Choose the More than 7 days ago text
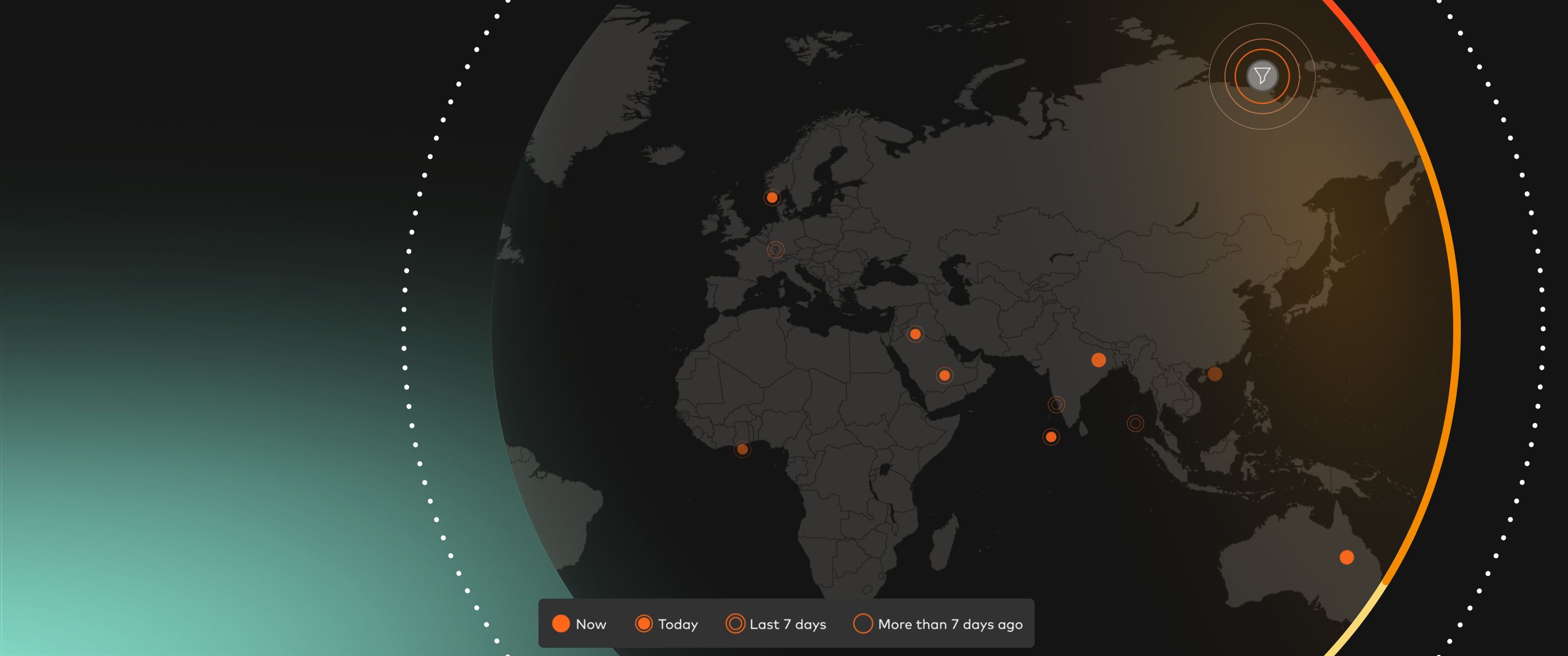 tap(949, 624)
